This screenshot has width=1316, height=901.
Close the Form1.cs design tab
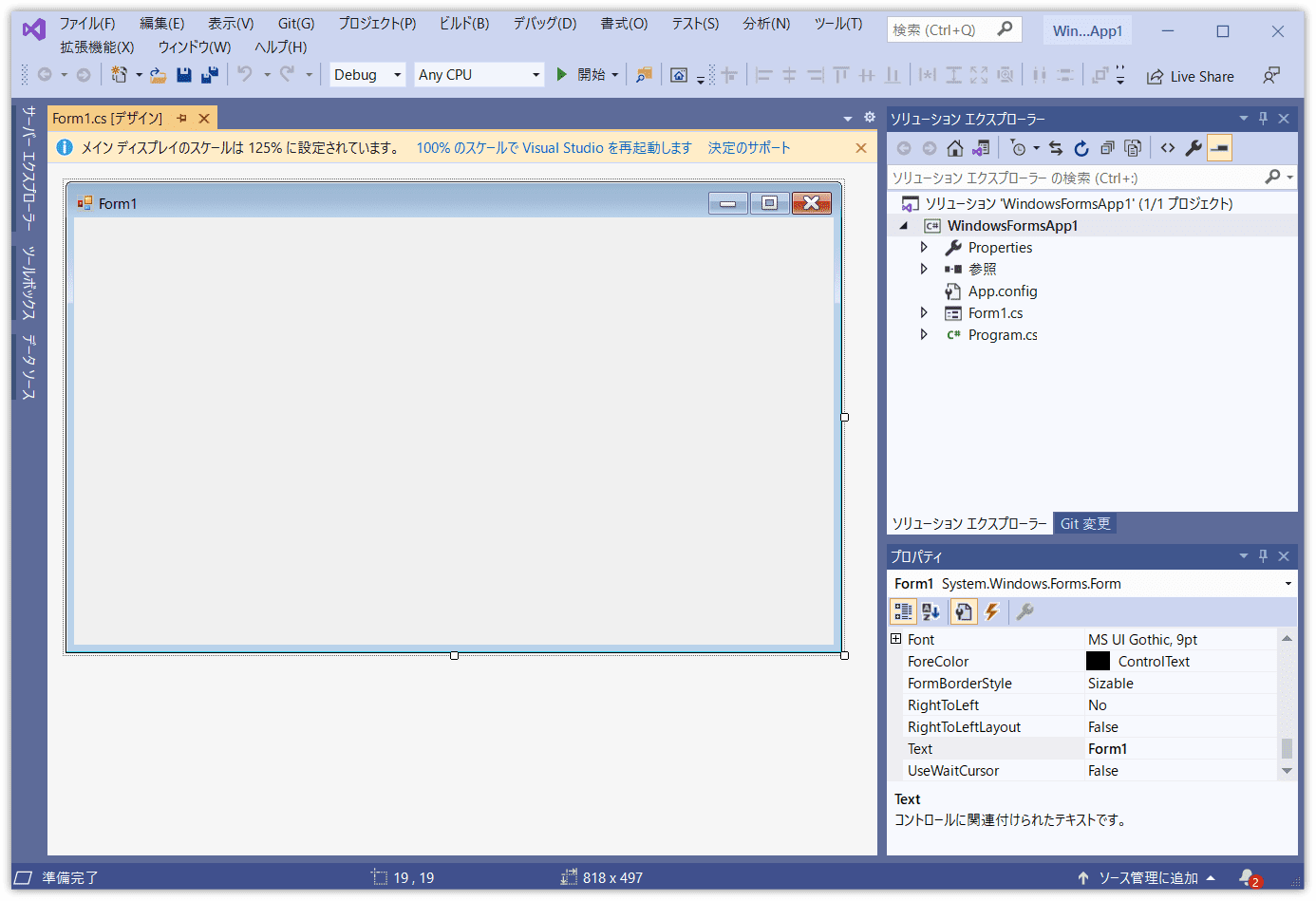[204, 119]
